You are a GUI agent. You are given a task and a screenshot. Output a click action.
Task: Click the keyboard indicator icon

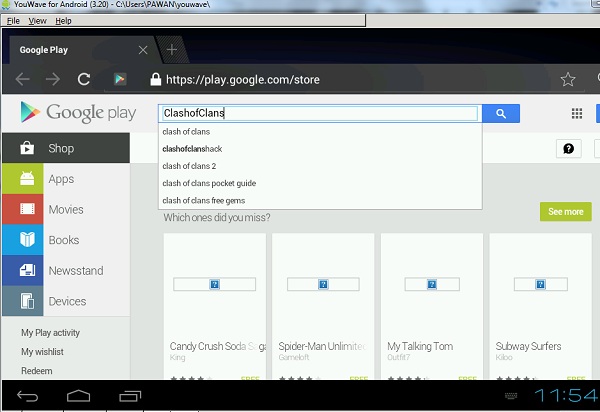click(511, 396)
